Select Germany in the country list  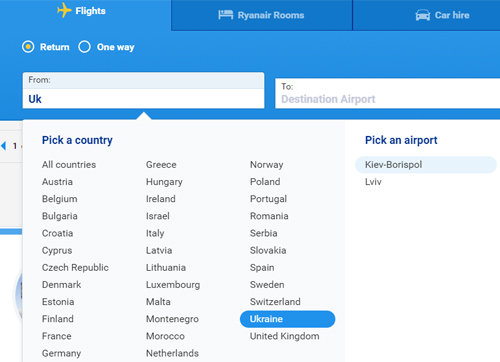62,353
